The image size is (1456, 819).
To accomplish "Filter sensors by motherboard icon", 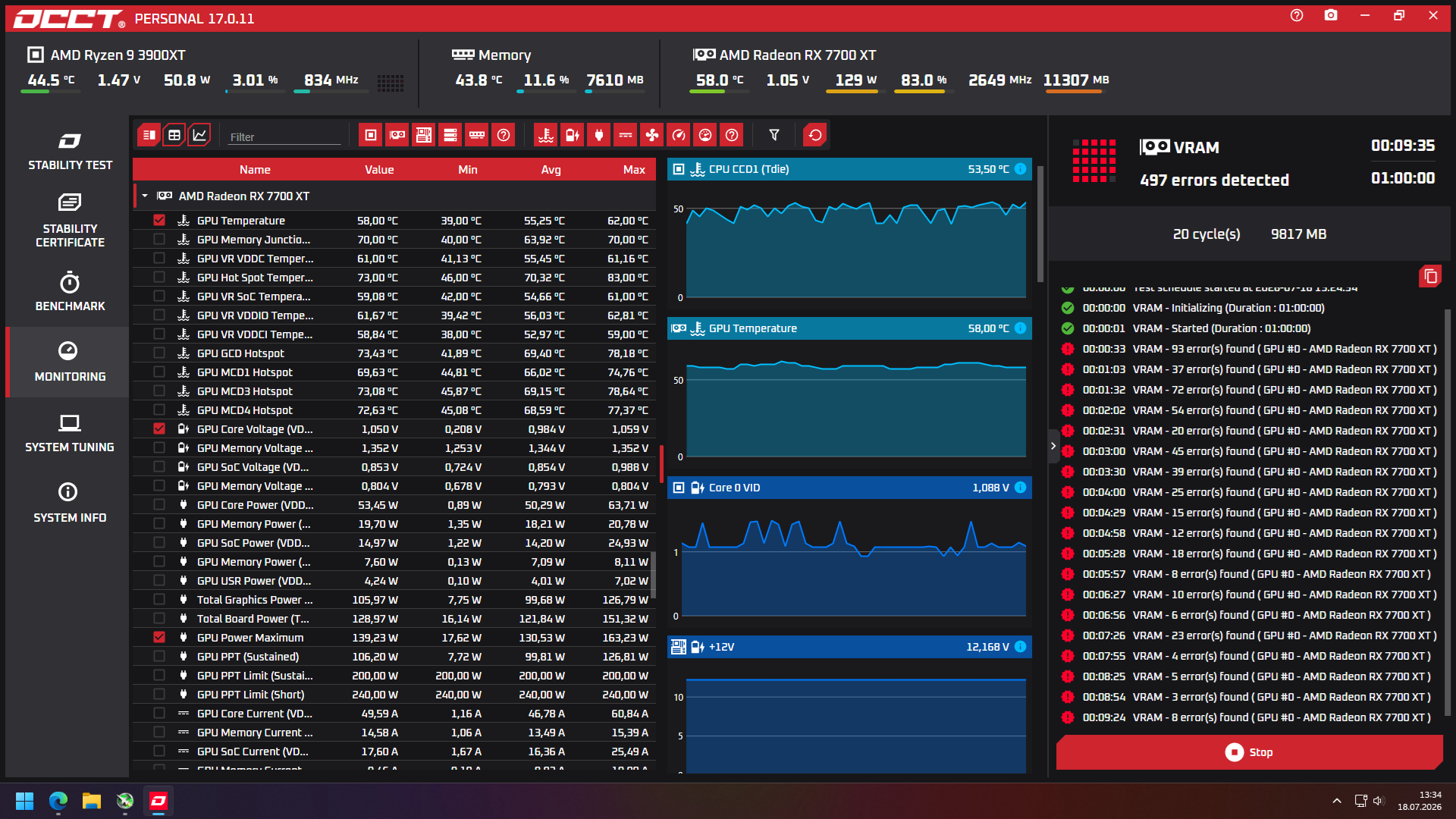I will click(424, 135).
